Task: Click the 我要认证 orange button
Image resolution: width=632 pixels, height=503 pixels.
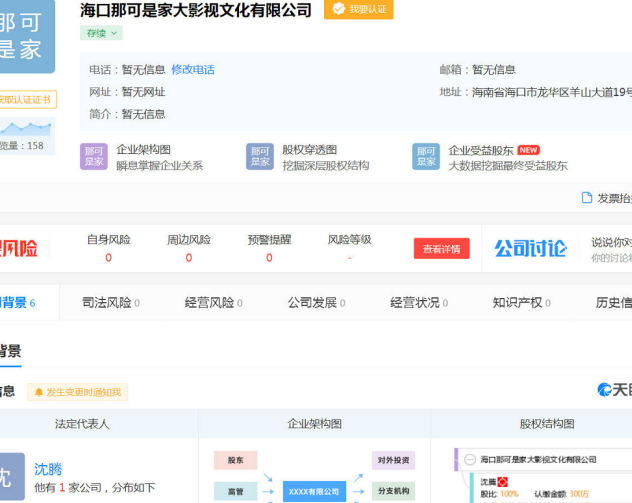Action: coord(358,9)
